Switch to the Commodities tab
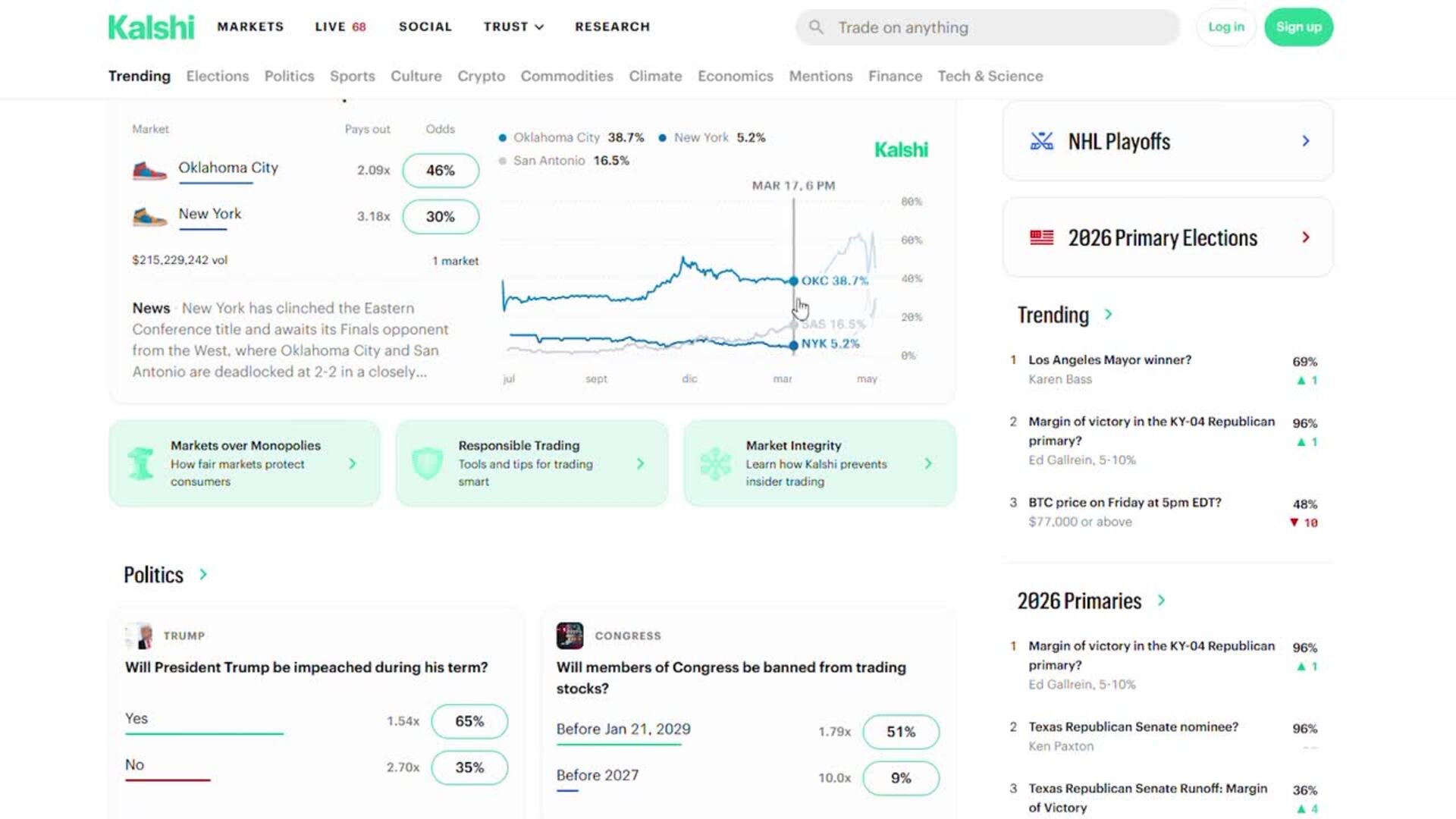 click(x=566, y=76)
